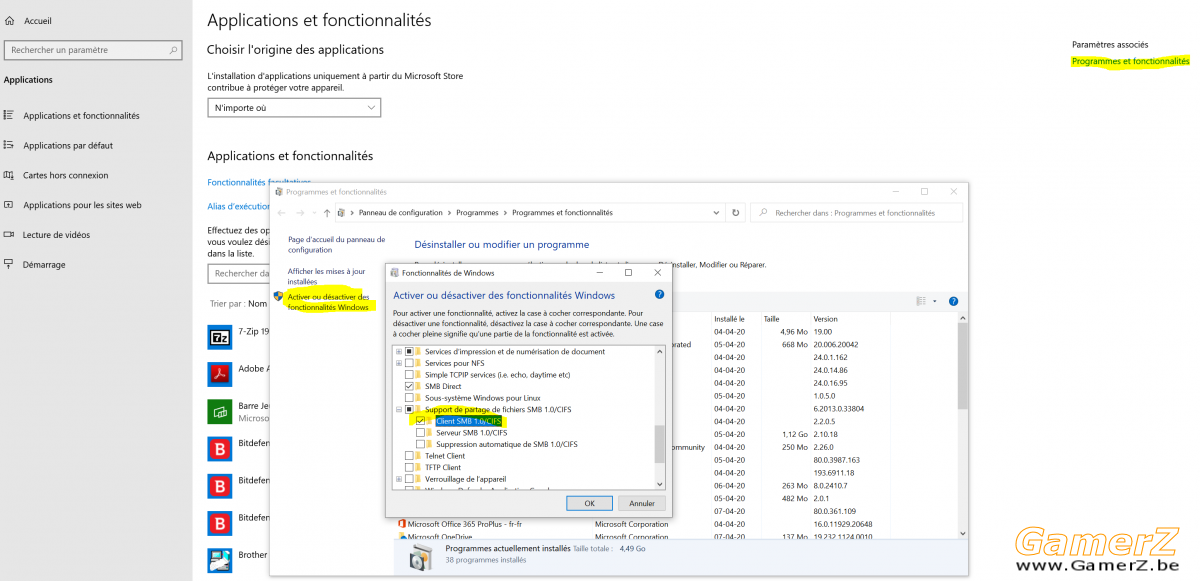Image resolution: width=1200 pixels, height=581 pixels.
Task: Select Applications et fonctionnalités in the sidebar
Action: pyautogui.click(x=81, y=115)
